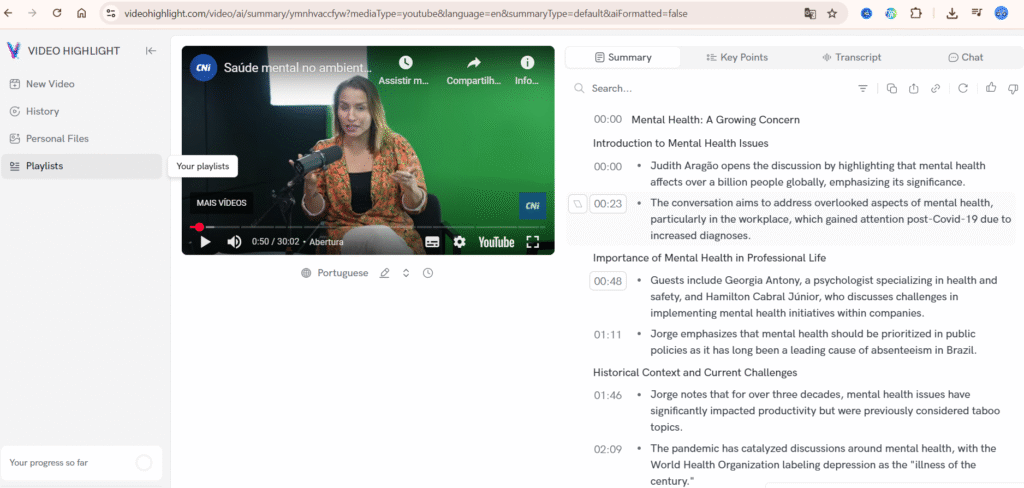Open the Transcript tab
The image size is (1024, 488).
851,57
